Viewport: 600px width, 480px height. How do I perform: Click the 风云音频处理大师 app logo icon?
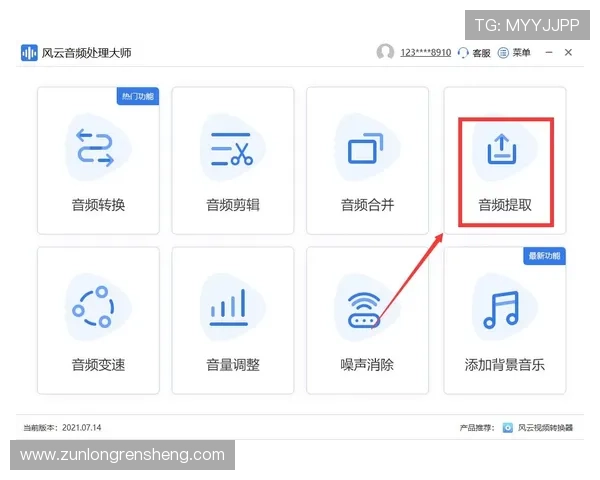(29, 53)
